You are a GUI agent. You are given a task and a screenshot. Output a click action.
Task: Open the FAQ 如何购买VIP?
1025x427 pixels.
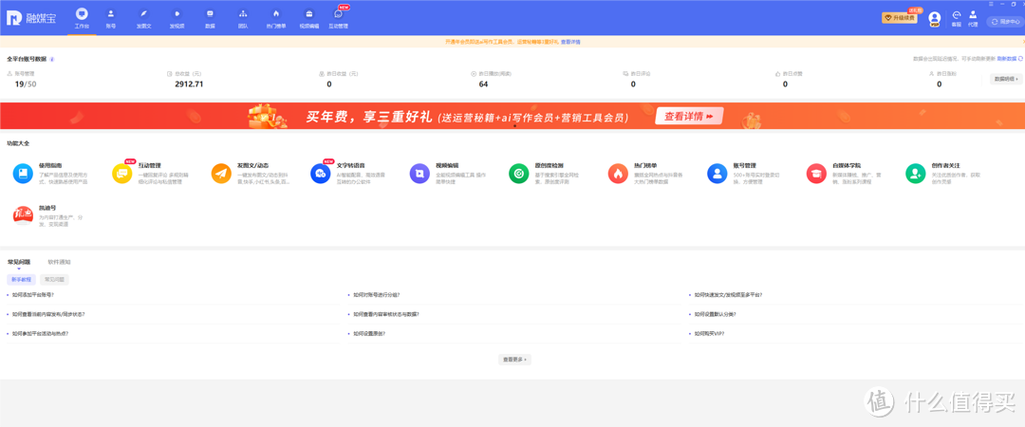[x=709, y=333]
